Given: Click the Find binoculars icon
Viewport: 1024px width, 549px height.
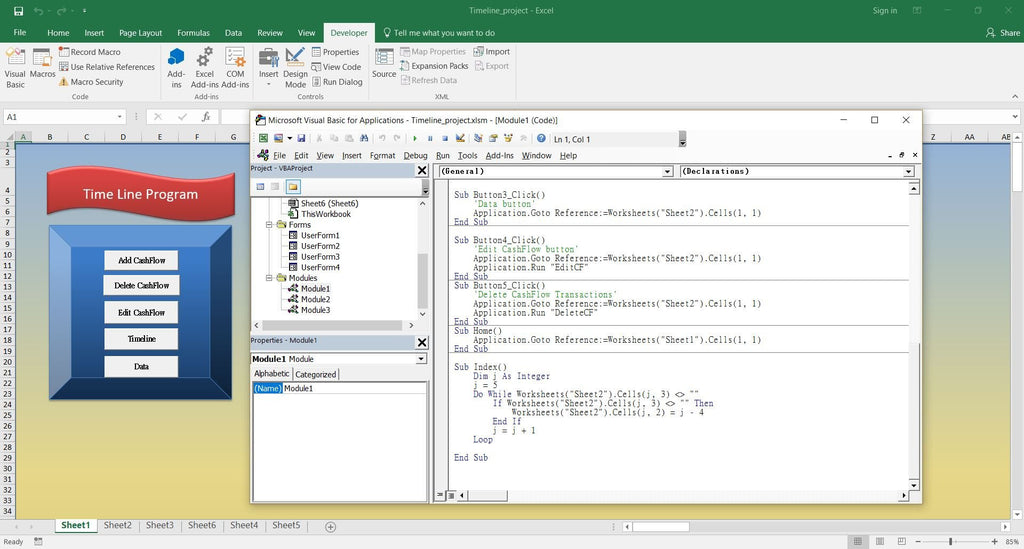Looking at the screenshot, I should [x=364, y=138].
